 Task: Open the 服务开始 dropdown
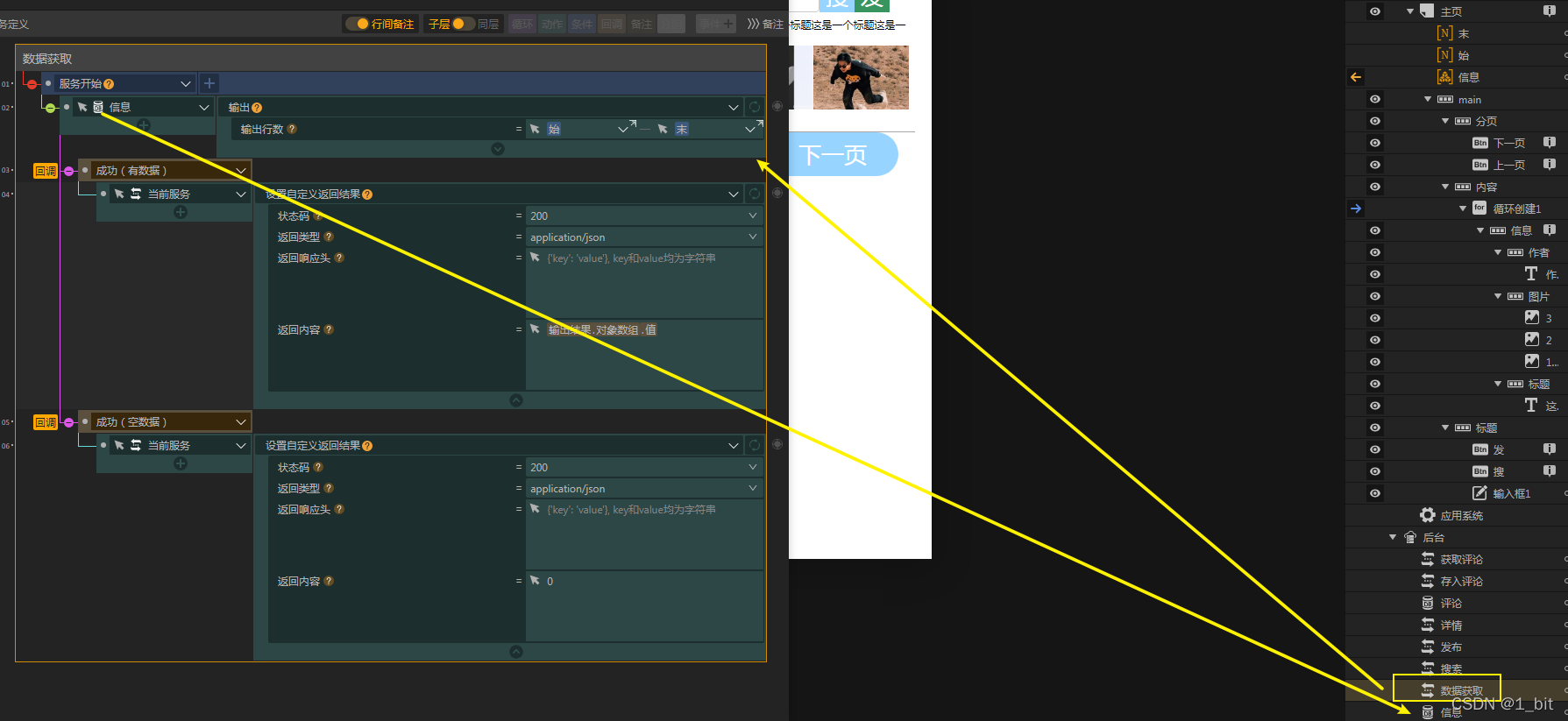tap(186, 84)
